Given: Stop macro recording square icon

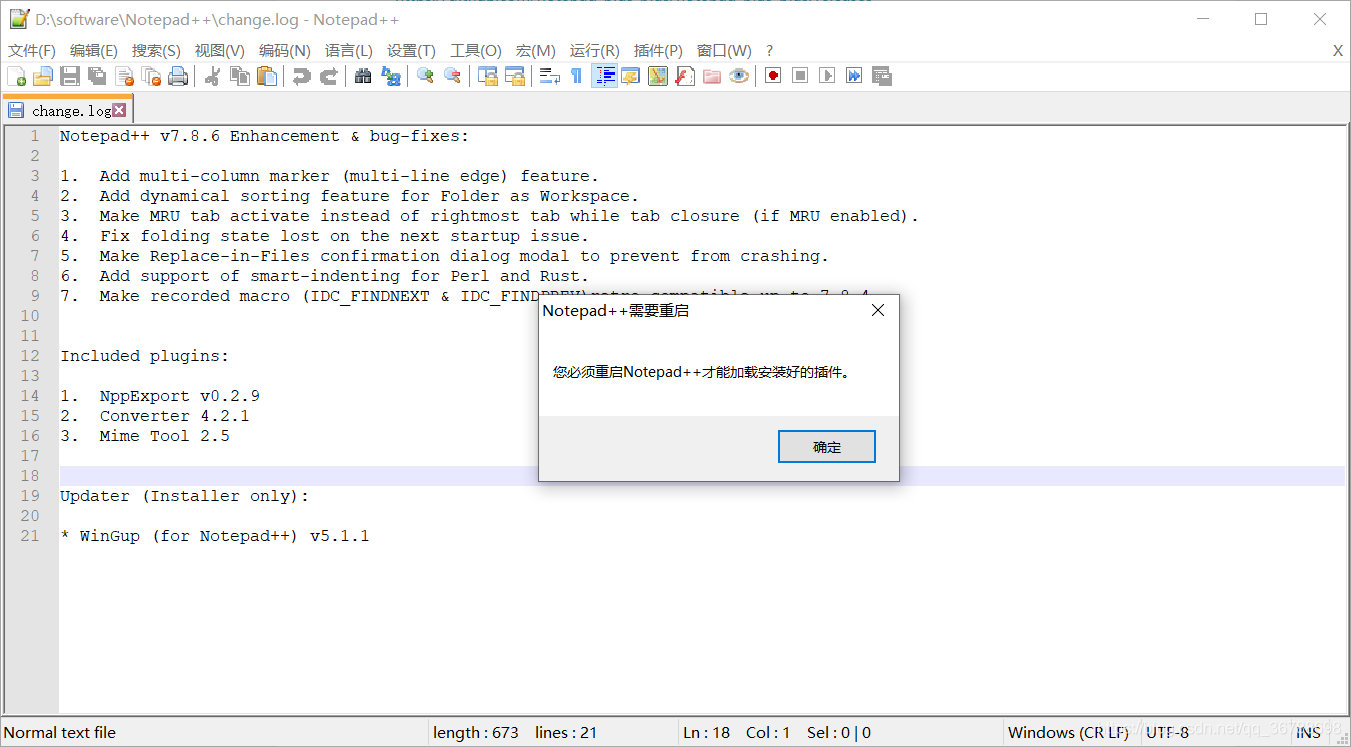Looking at the screenshot, I should [799, 76].
